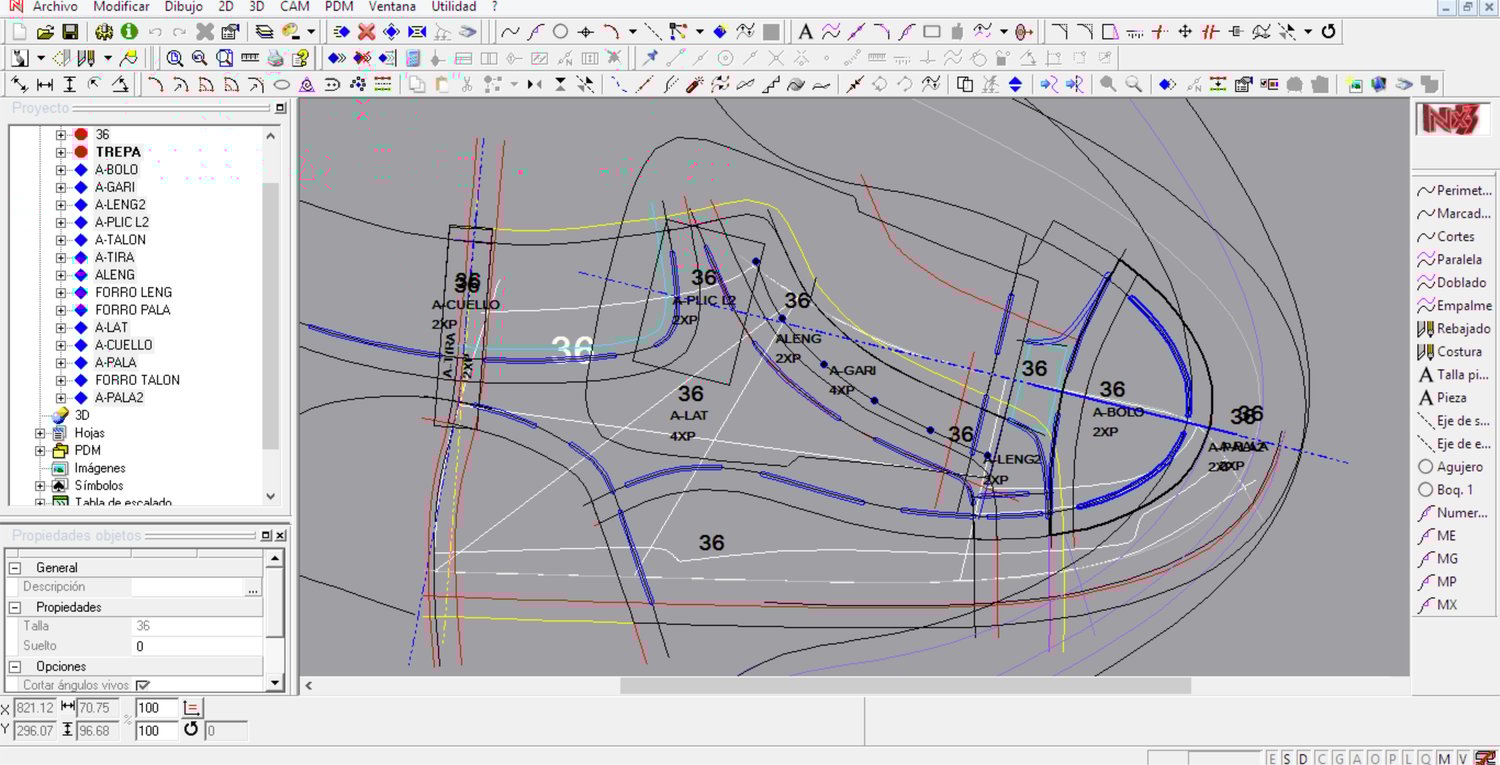Toggle the 'Cortar ángulos vivos' checkbox
The width and height of the screenshot is (1500, 765).
tap(143, 686)
